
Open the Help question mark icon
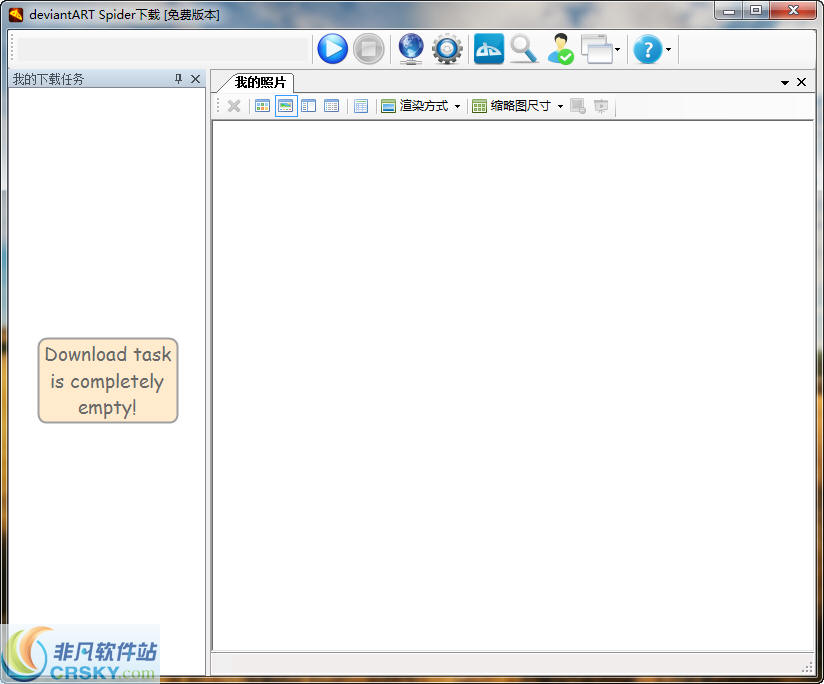[648, 48]
